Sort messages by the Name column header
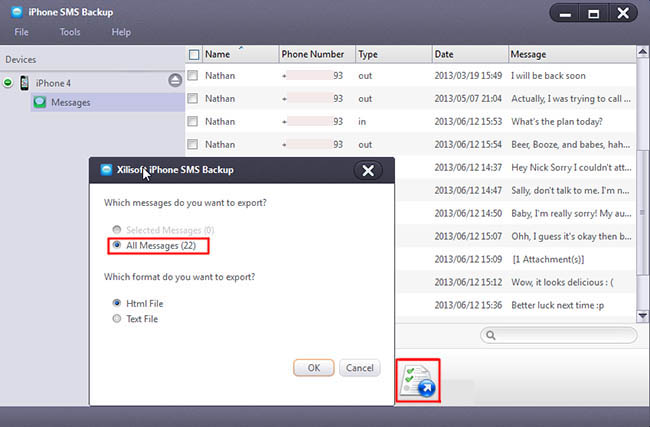 point(217,54)
